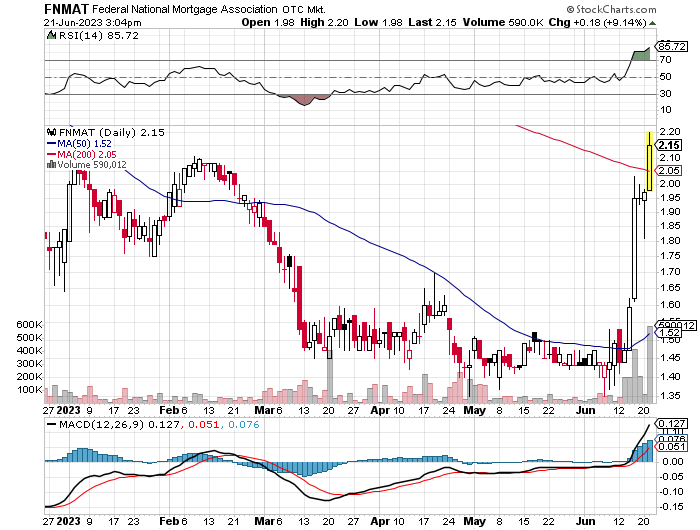Click 'Federal National Mortgage Association' company name
The image size is (700, 530).
click(x=185, y=9)
